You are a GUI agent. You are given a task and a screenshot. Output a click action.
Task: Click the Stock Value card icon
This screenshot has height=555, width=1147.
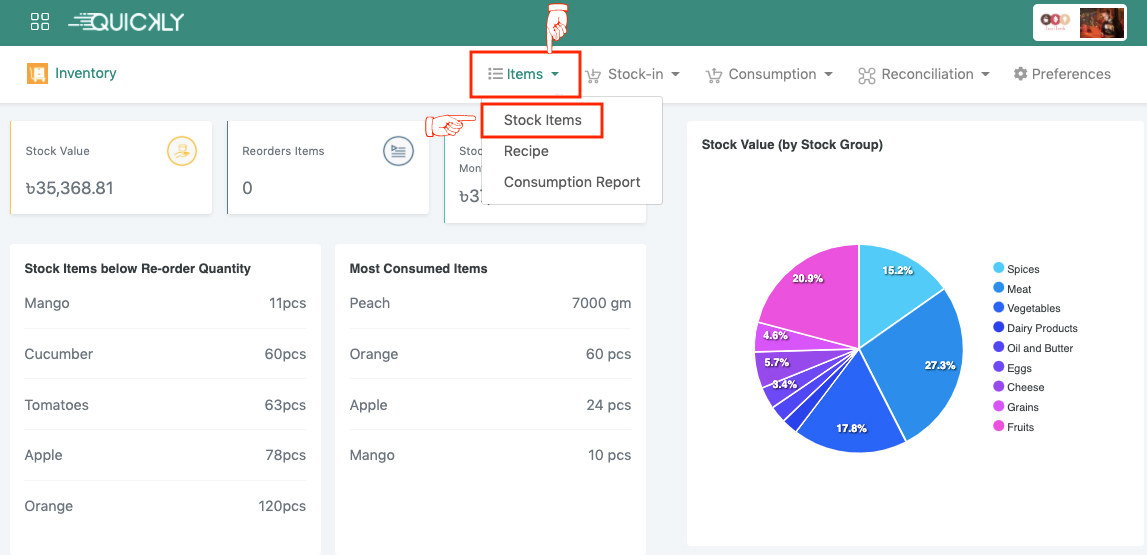click(x=182, y=151)
